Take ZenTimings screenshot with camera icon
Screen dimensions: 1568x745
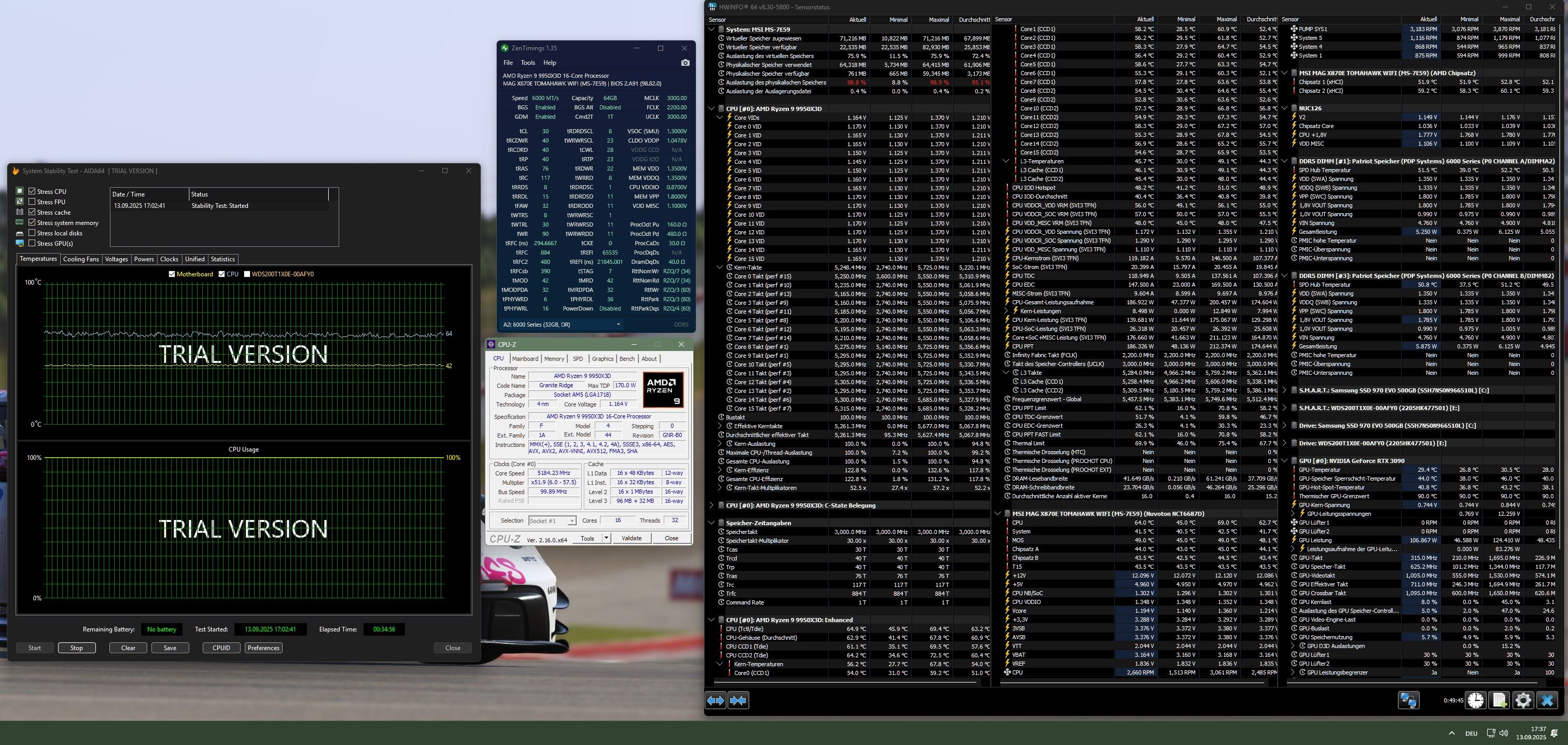pos(685,63)
